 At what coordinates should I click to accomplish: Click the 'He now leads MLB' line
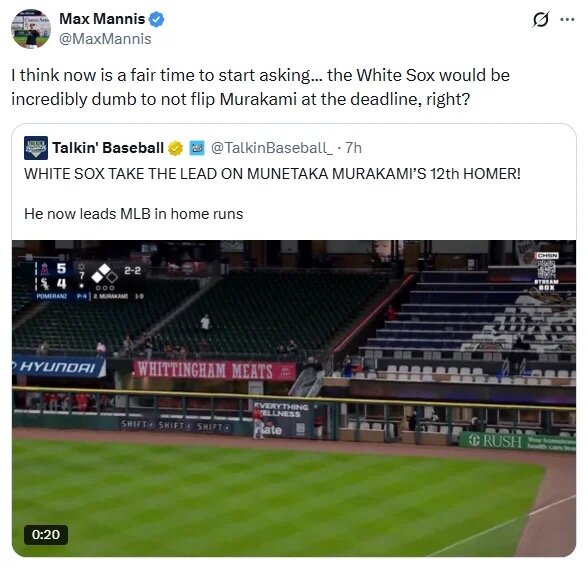point(134,214)
